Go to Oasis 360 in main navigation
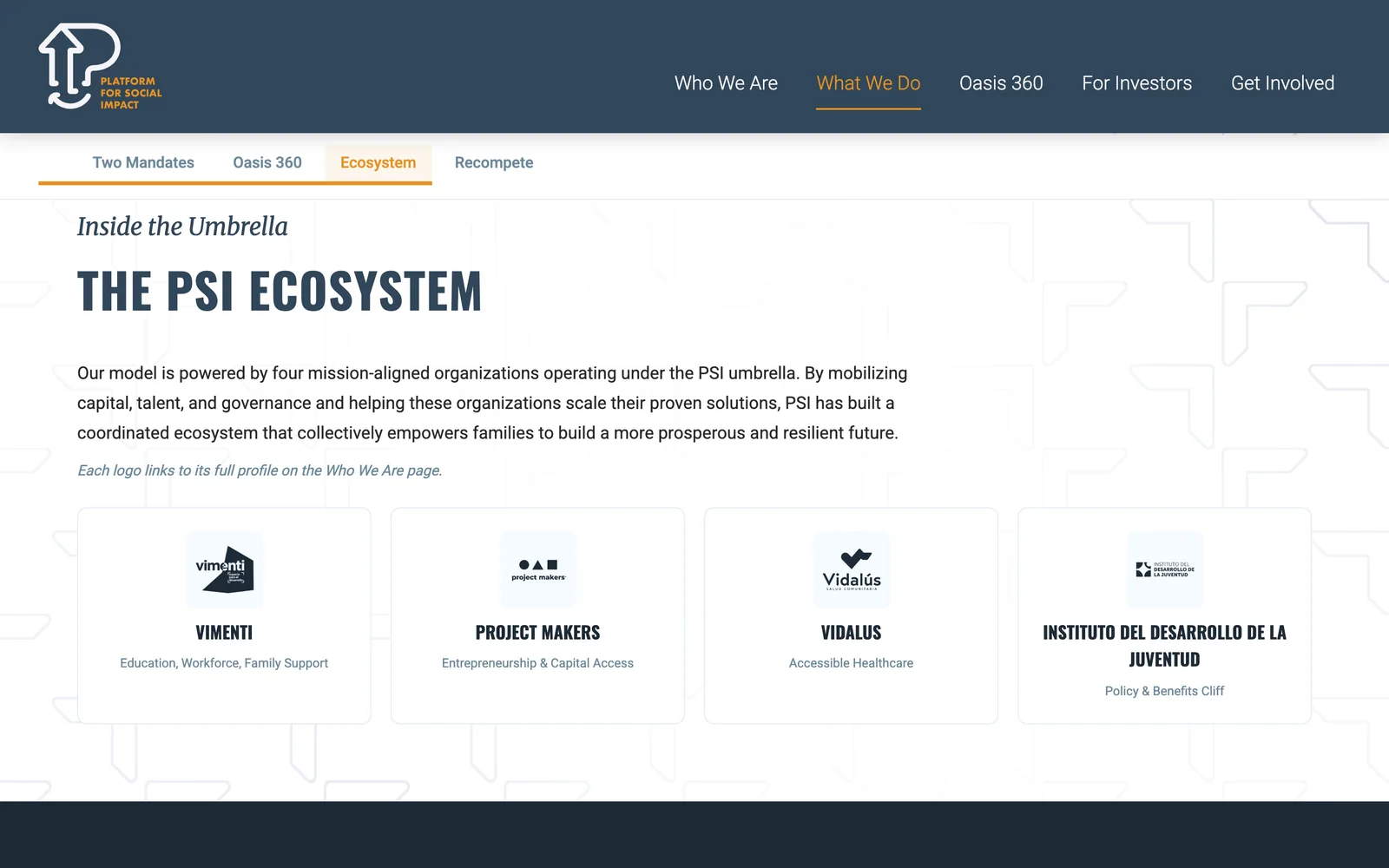This screenshot has height=868, width=1389. pyautogui.click(x=1001, y=83)
